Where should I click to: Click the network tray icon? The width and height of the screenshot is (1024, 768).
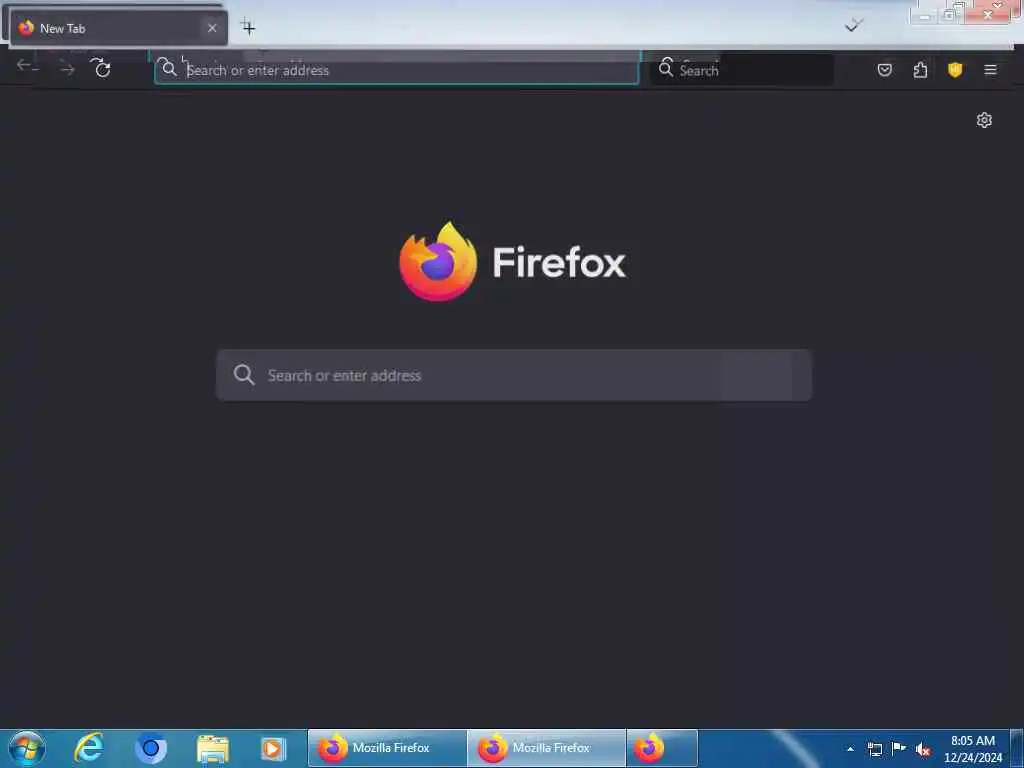pyautogui.click(x=875, y=749)
